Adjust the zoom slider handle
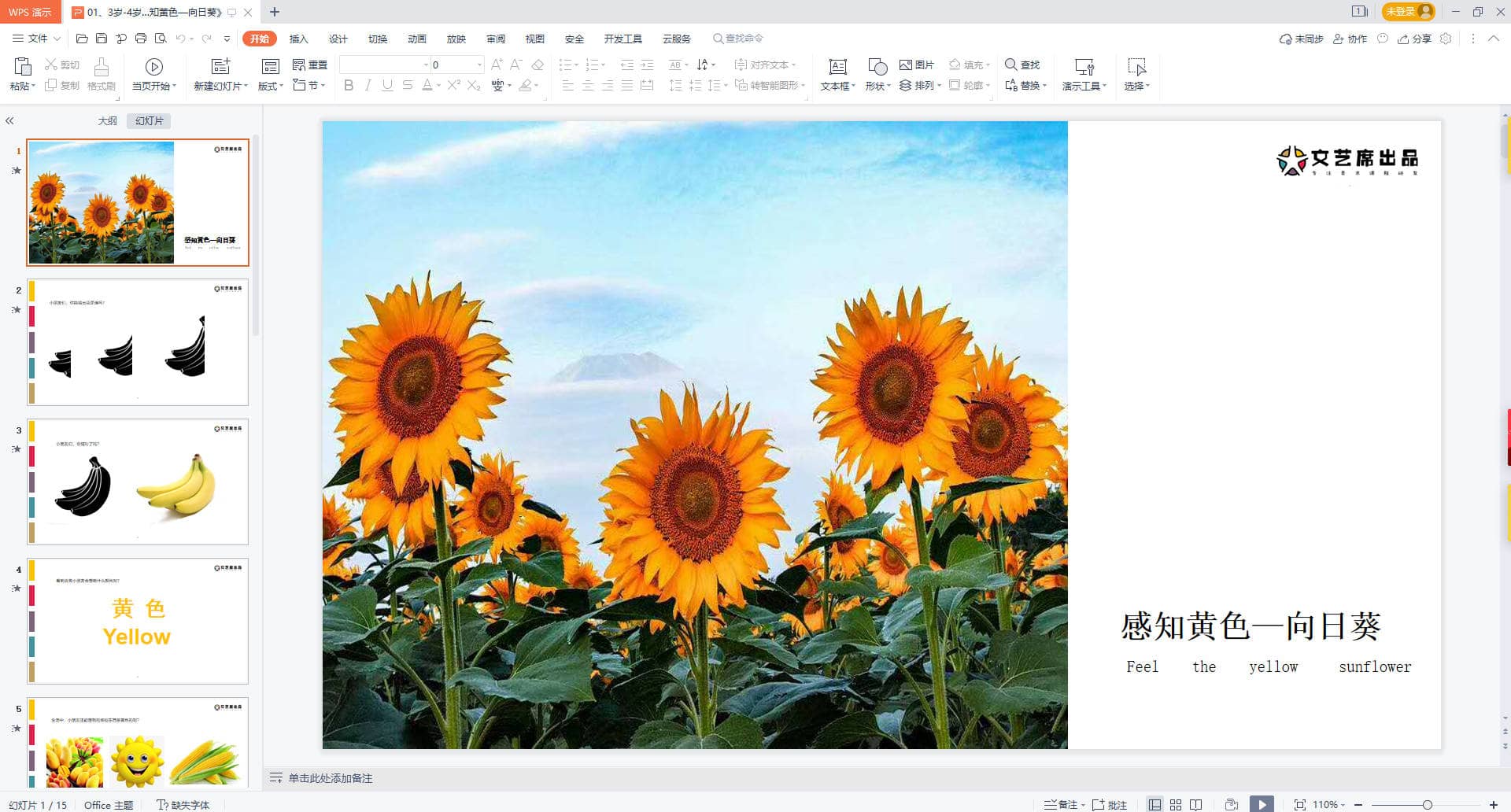The height and width of the screenshot is (812, 1511). coord(1427,804)
